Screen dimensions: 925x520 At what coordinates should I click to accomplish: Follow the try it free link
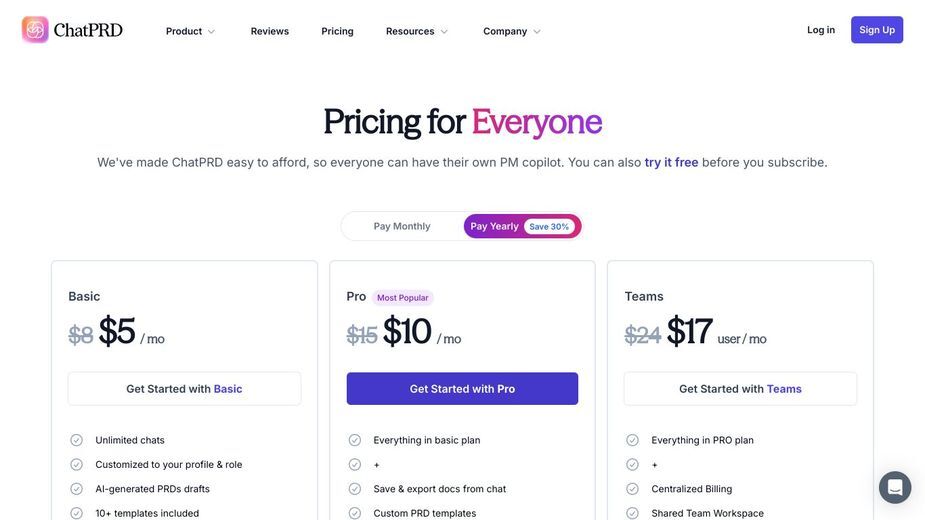pos(671,162)
